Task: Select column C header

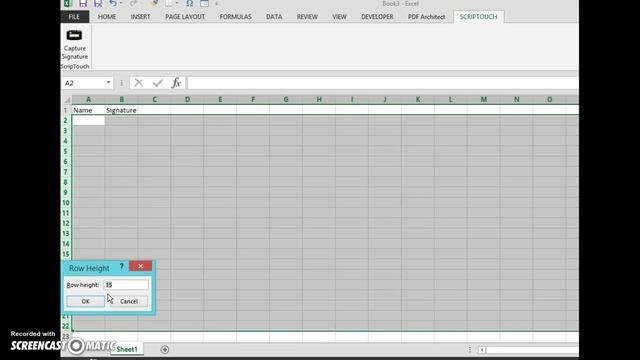Action: 154,100
